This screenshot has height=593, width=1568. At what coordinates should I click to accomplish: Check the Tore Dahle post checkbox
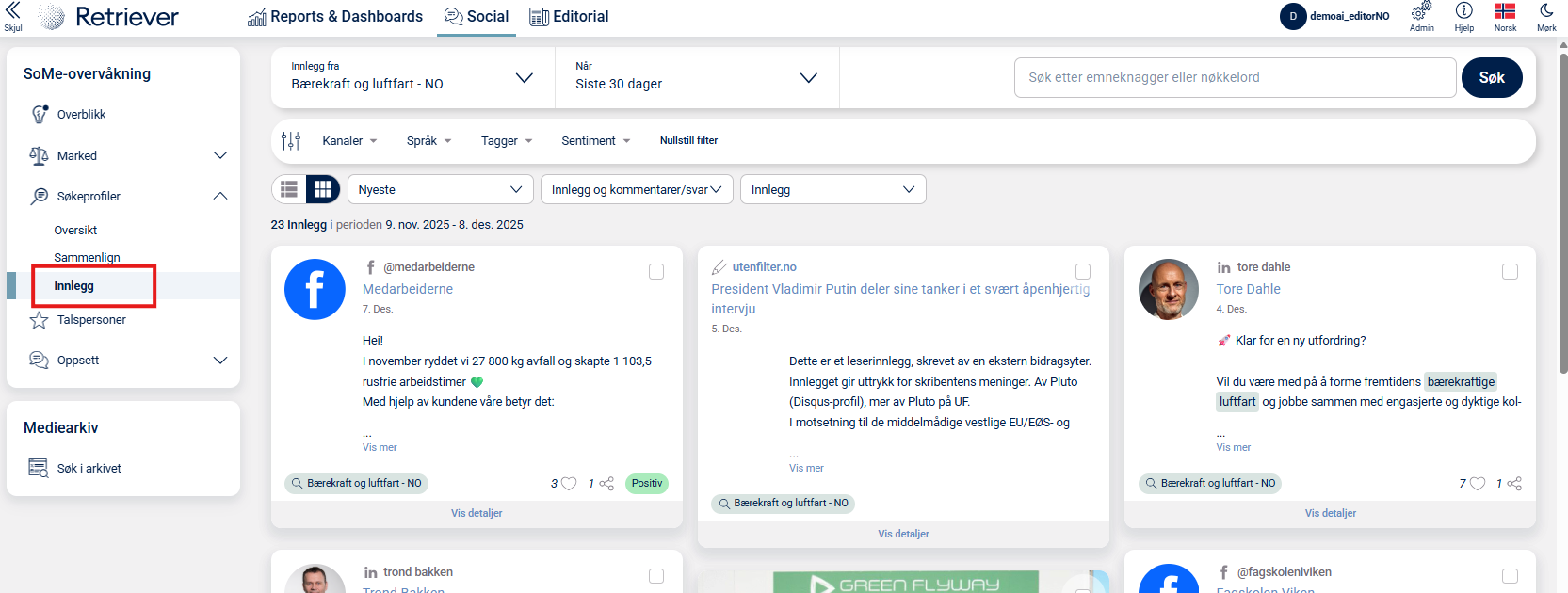[x=1510, y=272]
